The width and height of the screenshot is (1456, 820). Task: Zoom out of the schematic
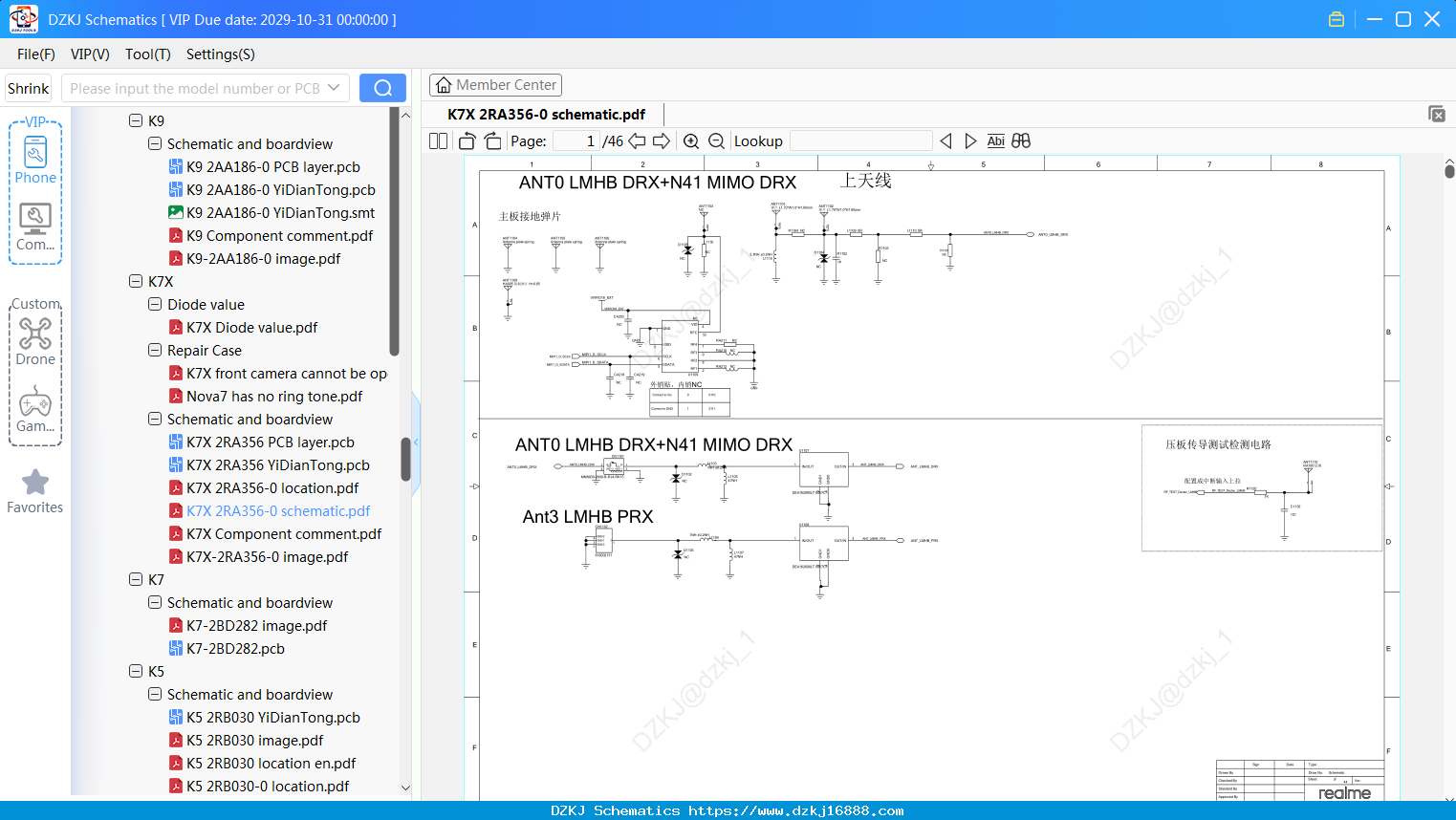(x=716, y=141)
